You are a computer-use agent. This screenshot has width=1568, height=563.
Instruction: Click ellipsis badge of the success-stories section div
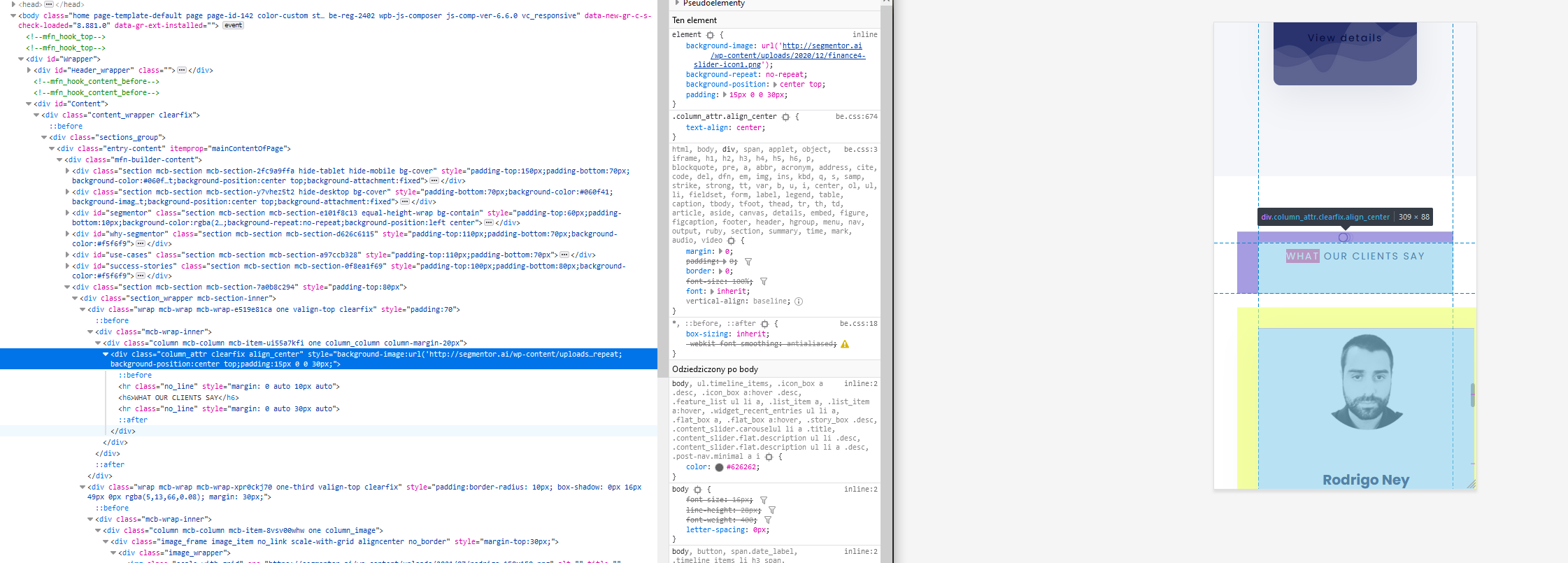click(x=140, y=276)
